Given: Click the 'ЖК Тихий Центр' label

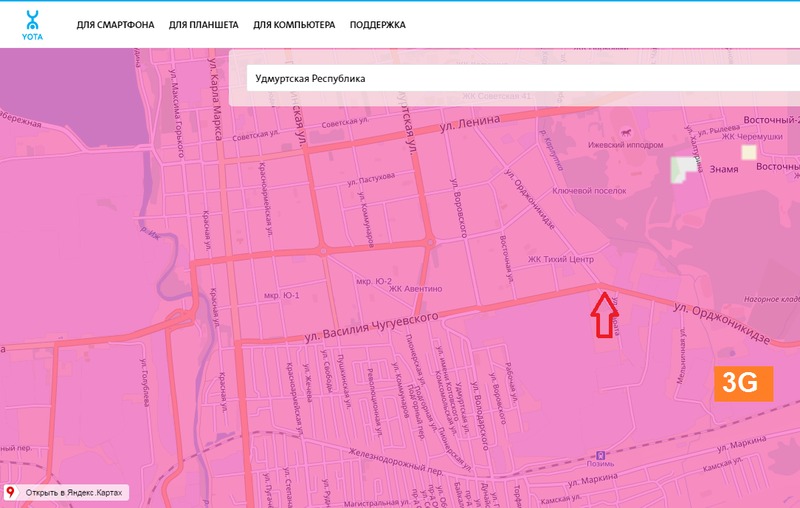Looking at the screenshot, I should pos(561,259).
